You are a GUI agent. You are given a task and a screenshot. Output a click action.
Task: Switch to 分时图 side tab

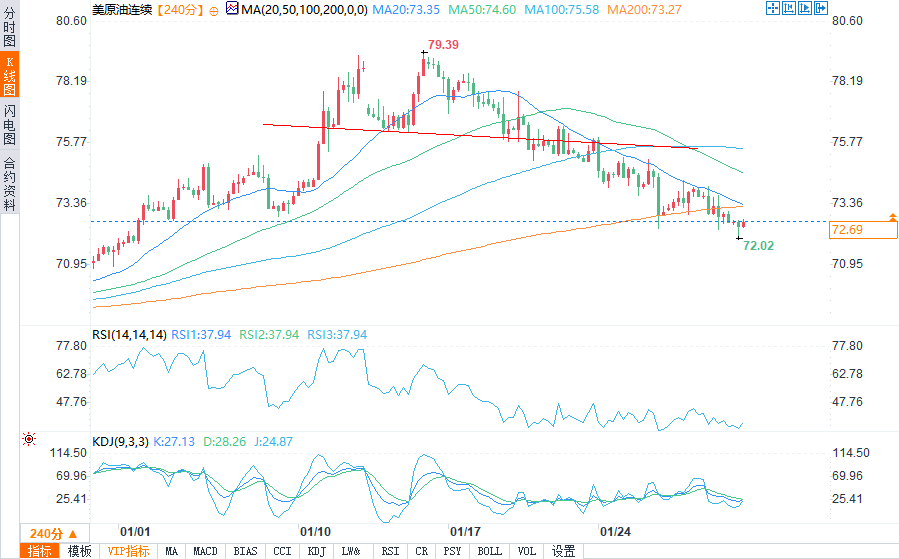10,29
